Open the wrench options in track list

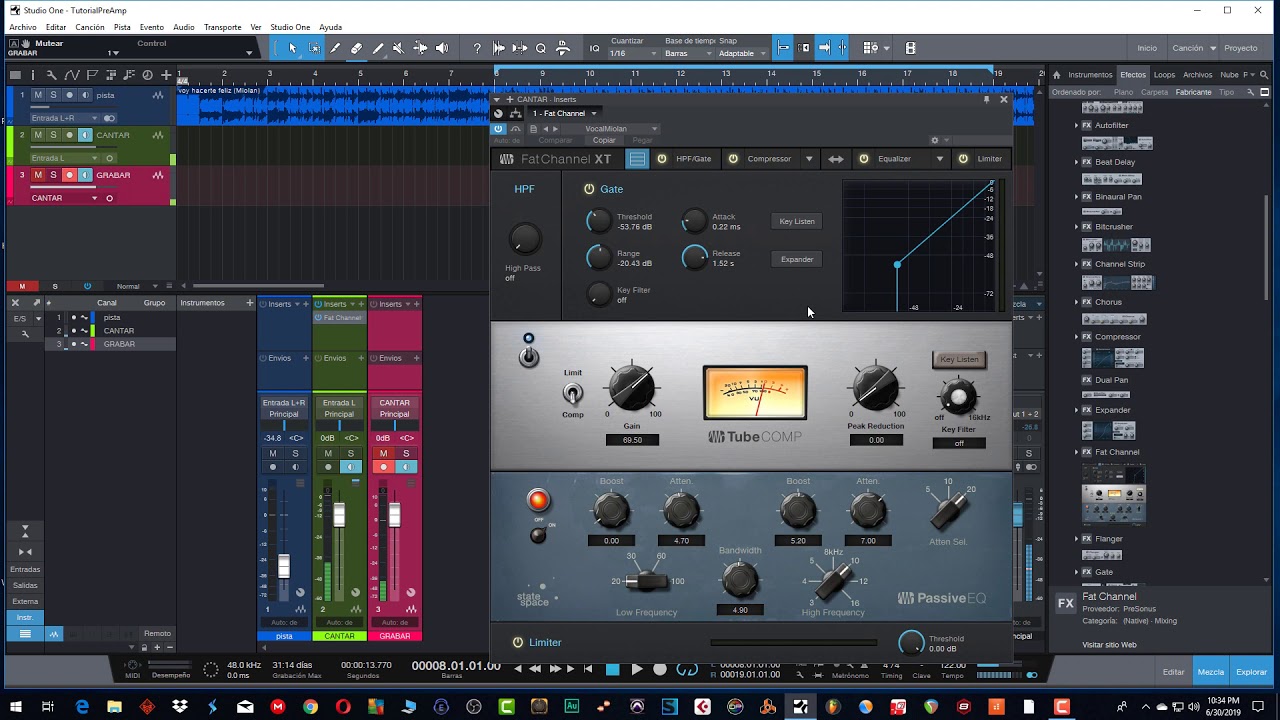[x=52, y=75]
